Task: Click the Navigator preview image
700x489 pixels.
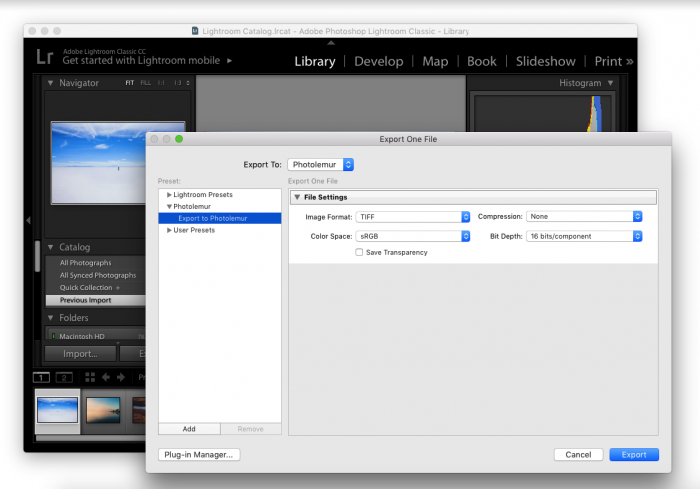Action: coord(98,163)
